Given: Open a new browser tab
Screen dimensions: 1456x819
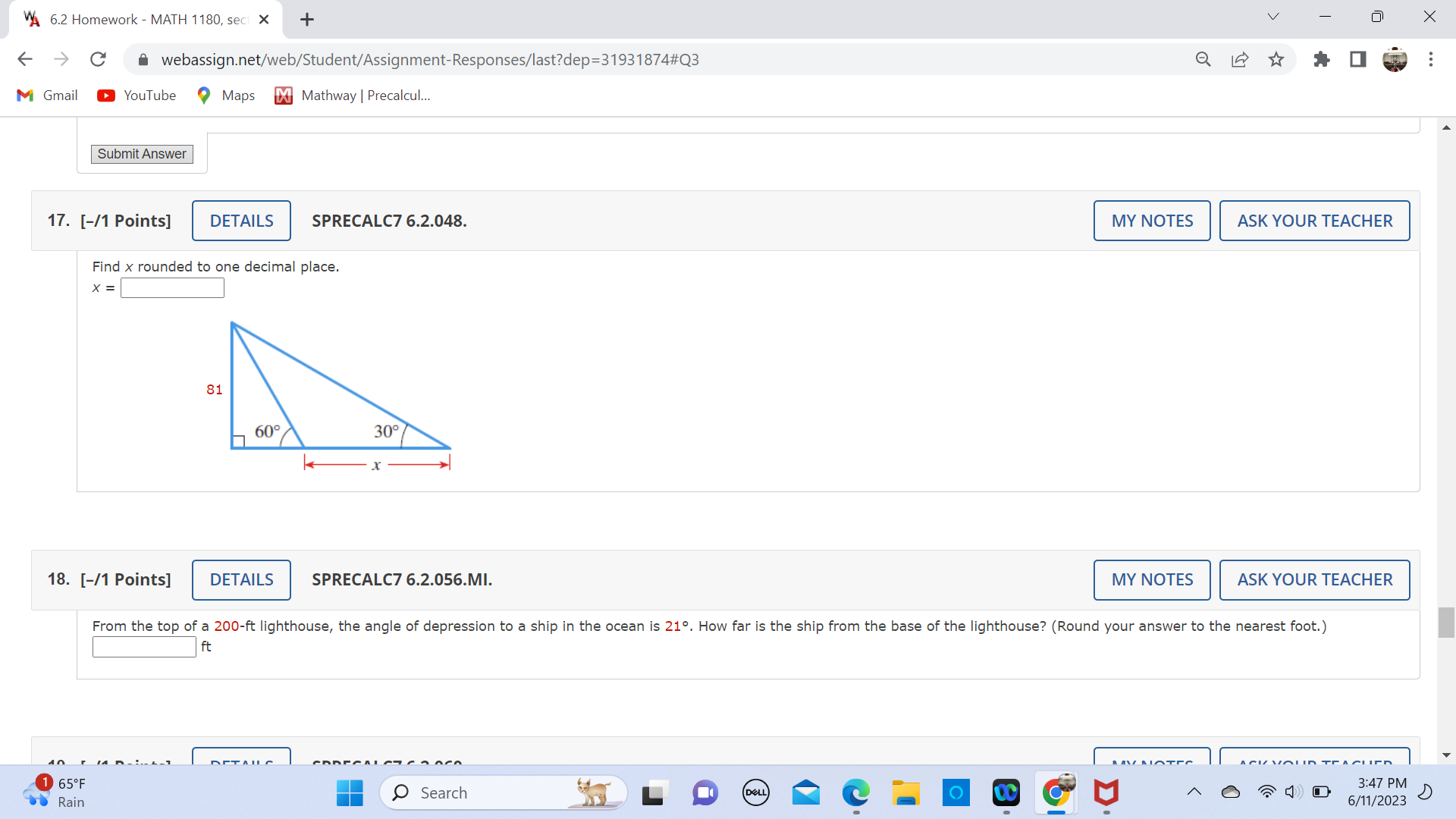Looking at the screenshot, I should click(x=306, y=19).
